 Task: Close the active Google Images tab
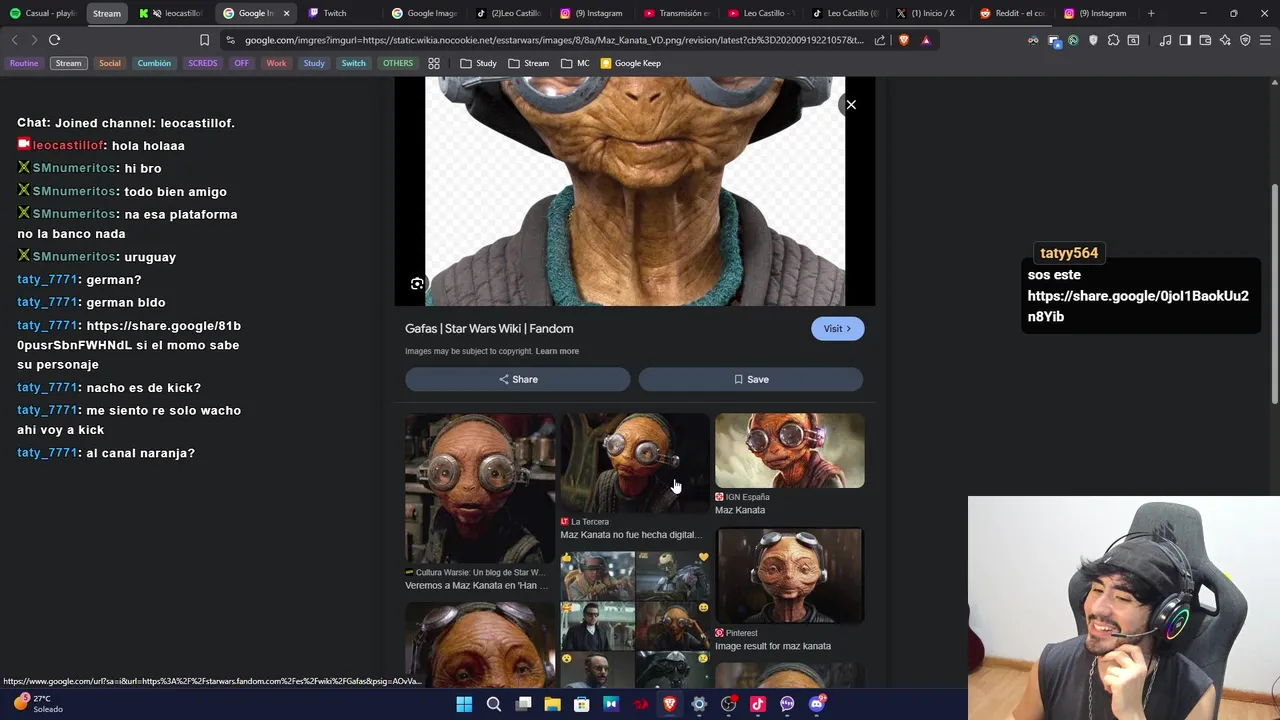click(x=287, y=13)
